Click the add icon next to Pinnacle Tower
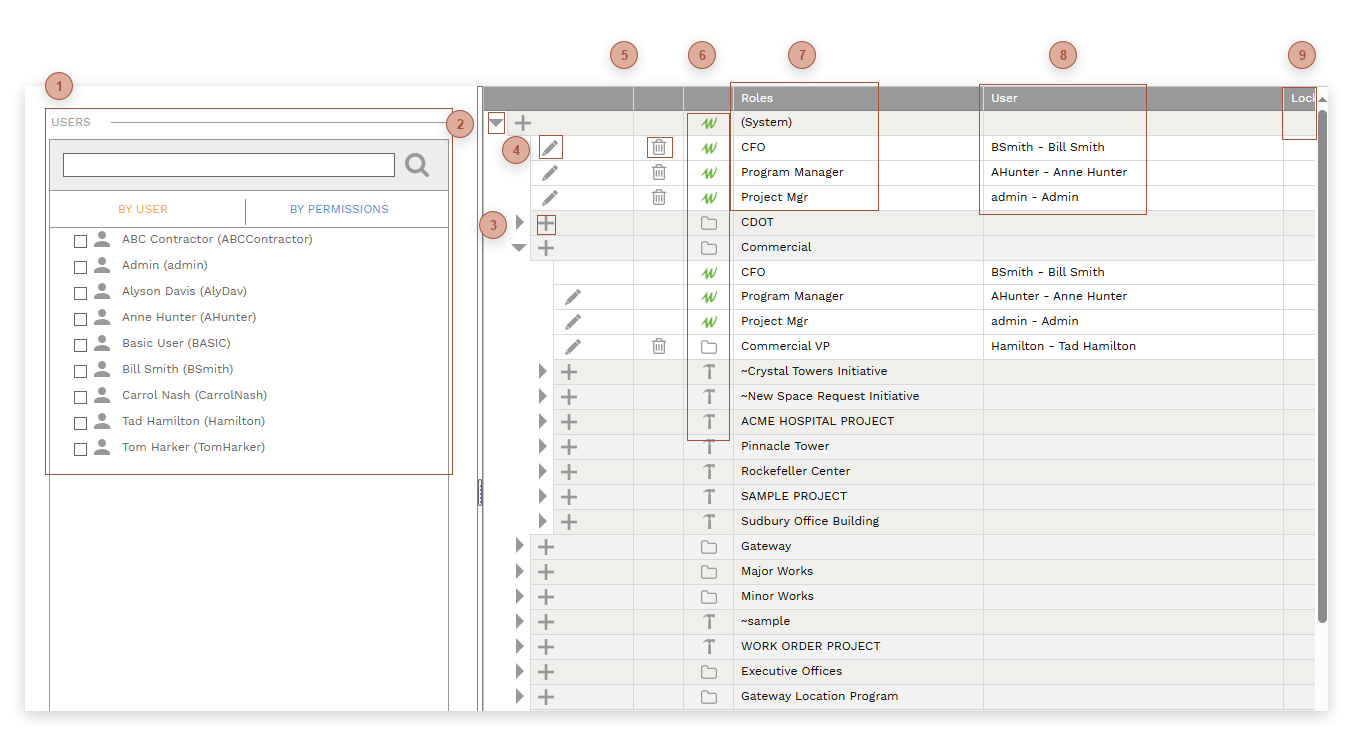The image size is (1347, 734). 569,447
